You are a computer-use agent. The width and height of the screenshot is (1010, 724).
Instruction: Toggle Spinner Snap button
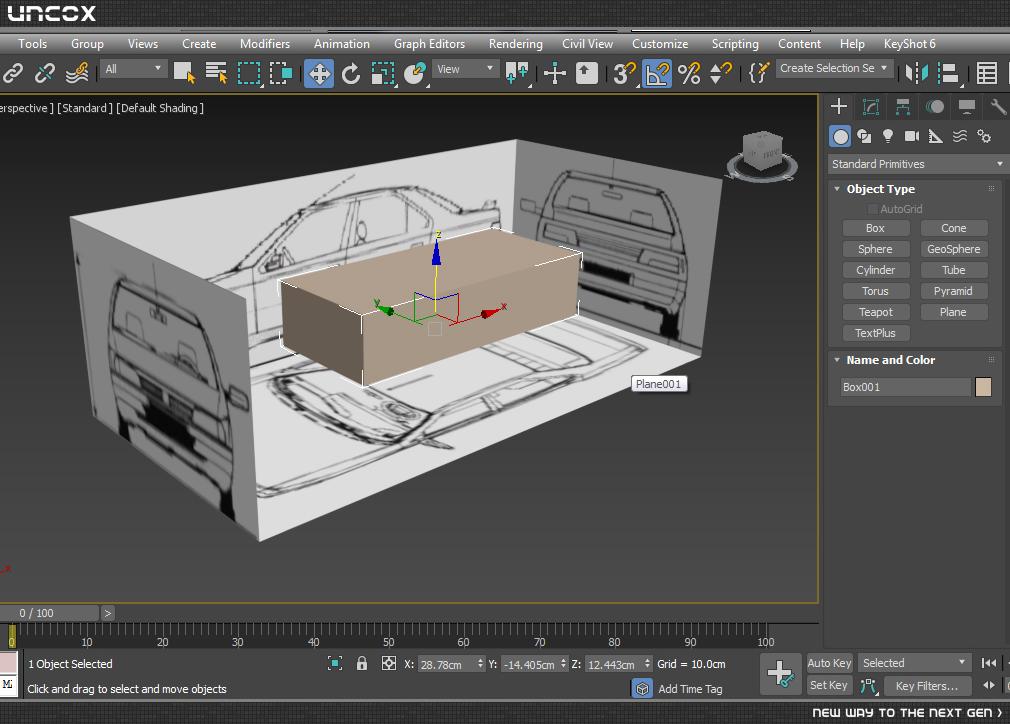[720, 73]
